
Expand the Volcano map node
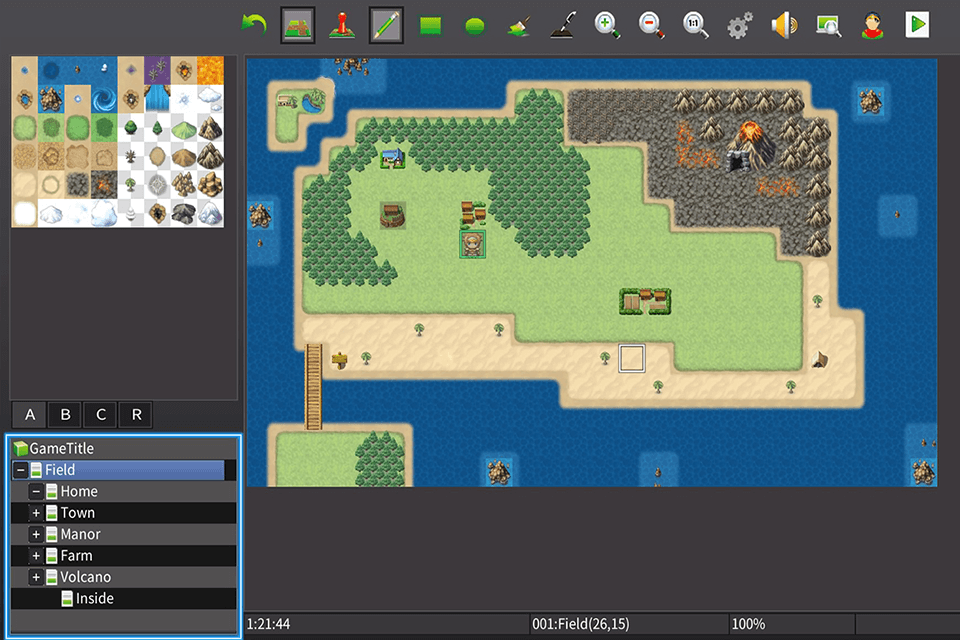36,577
